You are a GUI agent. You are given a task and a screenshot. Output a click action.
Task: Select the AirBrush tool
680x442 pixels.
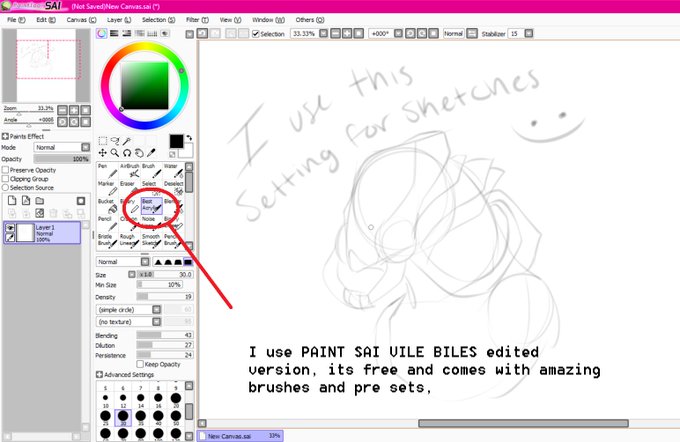click(x=130, y=171)
